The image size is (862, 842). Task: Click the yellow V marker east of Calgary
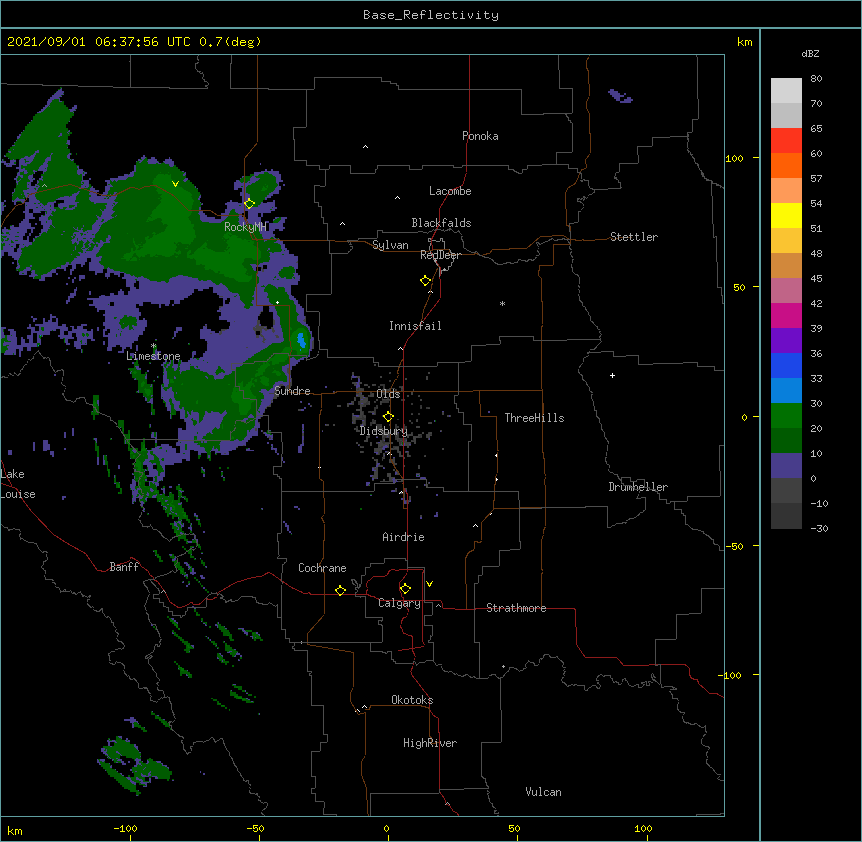point(429,584)
